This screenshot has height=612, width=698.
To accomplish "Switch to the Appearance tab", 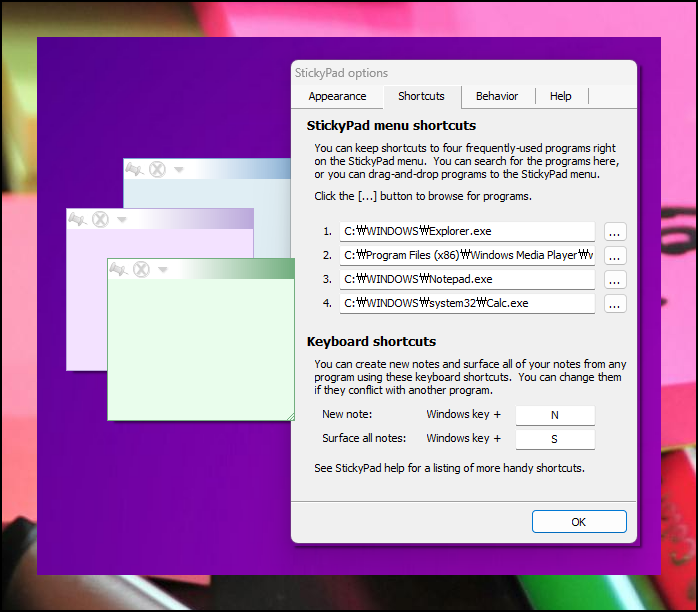I will (x=337, y=96).
